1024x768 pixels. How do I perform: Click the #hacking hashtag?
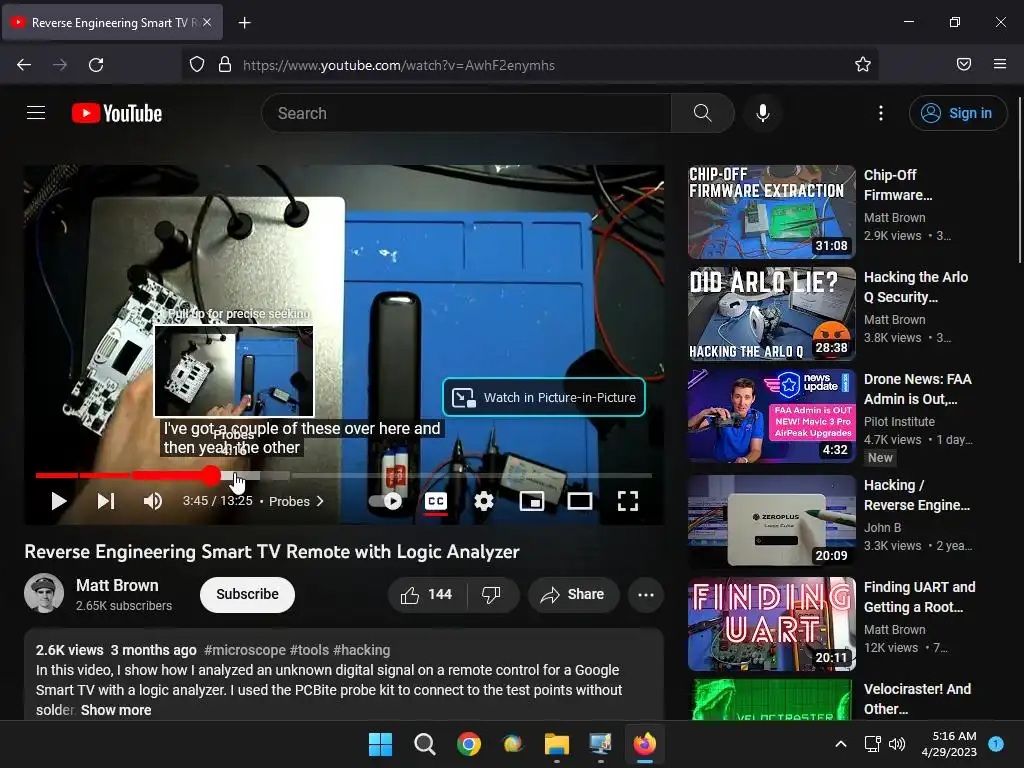(x=361, y=650)
